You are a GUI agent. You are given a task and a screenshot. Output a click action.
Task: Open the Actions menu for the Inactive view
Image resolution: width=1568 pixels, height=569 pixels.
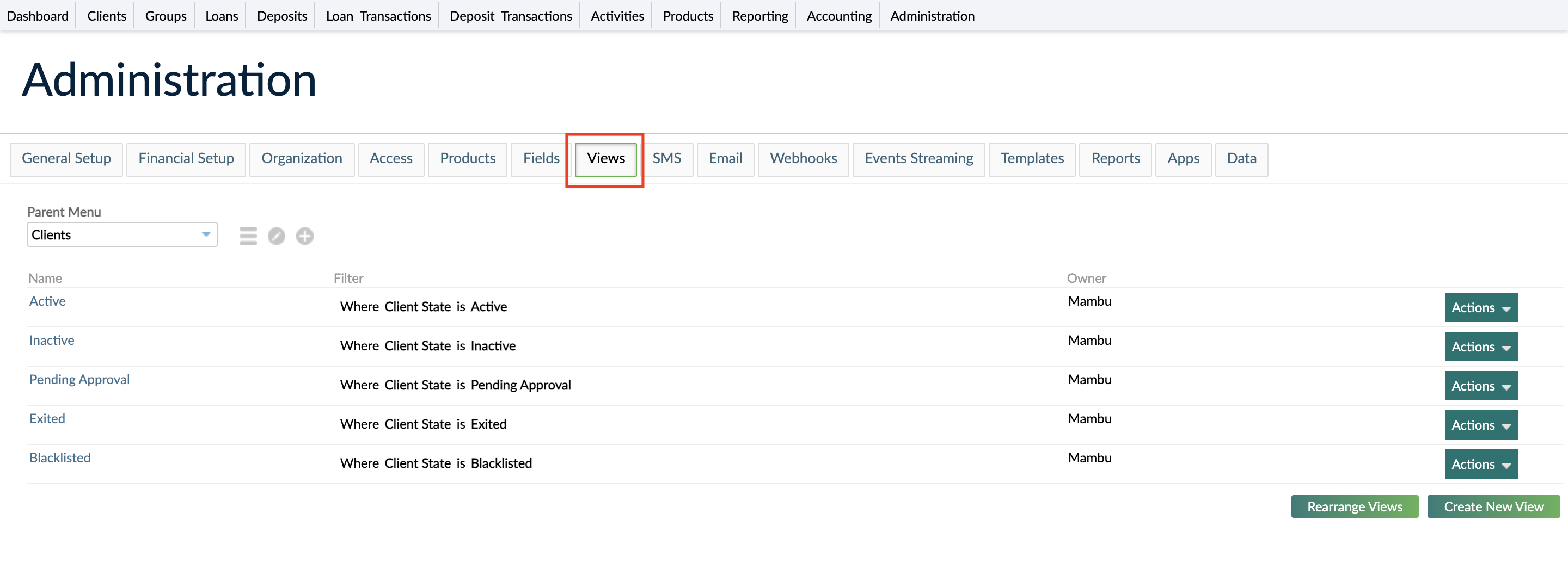pos(1480,347)
